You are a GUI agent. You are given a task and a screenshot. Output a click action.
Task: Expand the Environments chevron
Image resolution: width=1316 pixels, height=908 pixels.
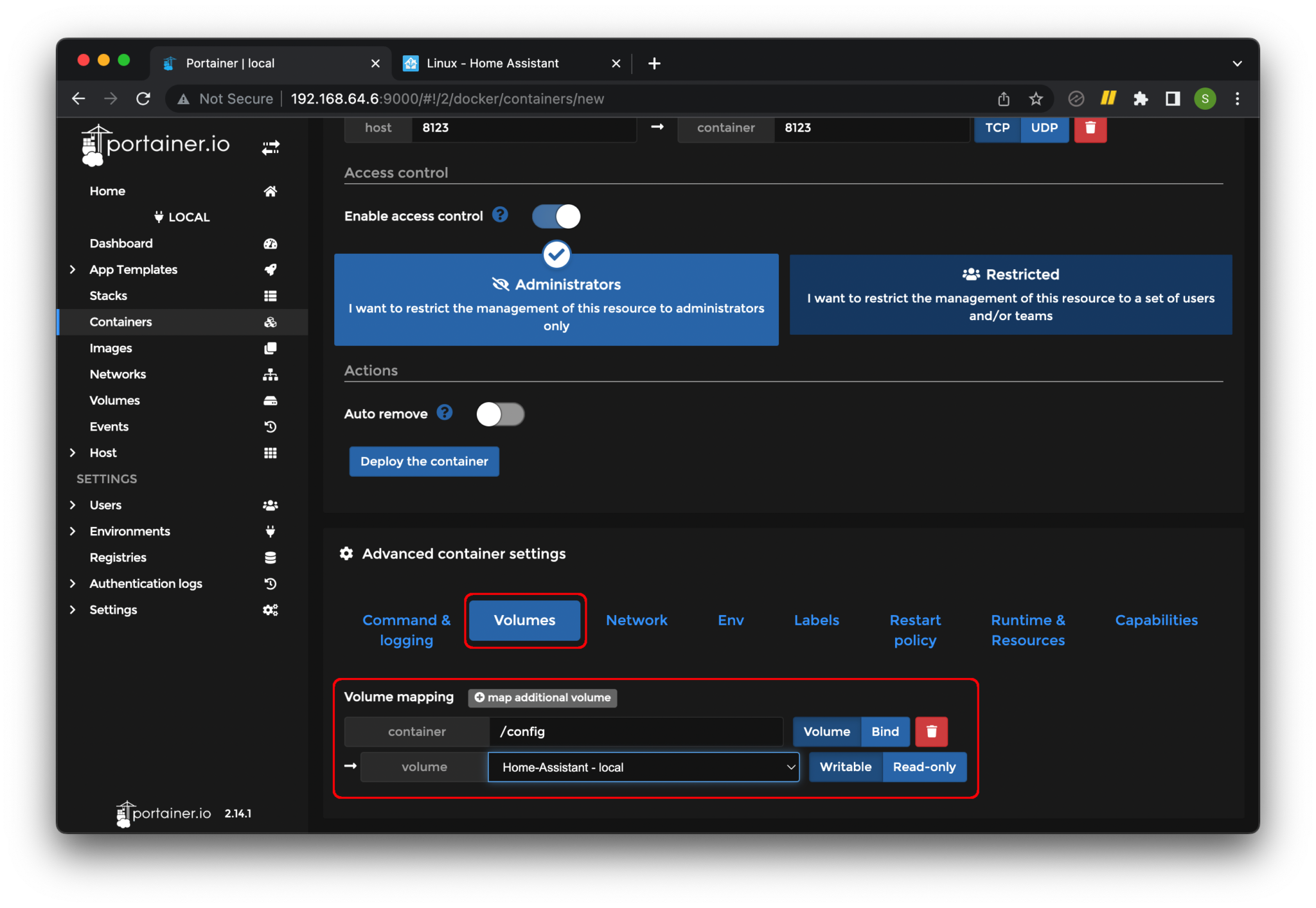[73, 531]
